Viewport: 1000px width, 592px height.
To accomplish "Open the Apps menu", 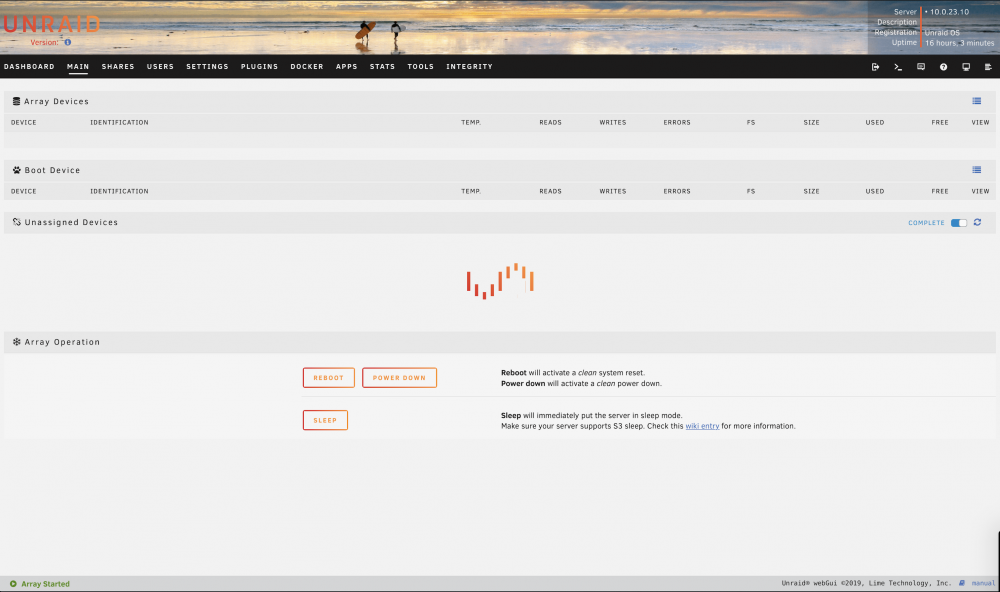I will (x=346, y=66).
